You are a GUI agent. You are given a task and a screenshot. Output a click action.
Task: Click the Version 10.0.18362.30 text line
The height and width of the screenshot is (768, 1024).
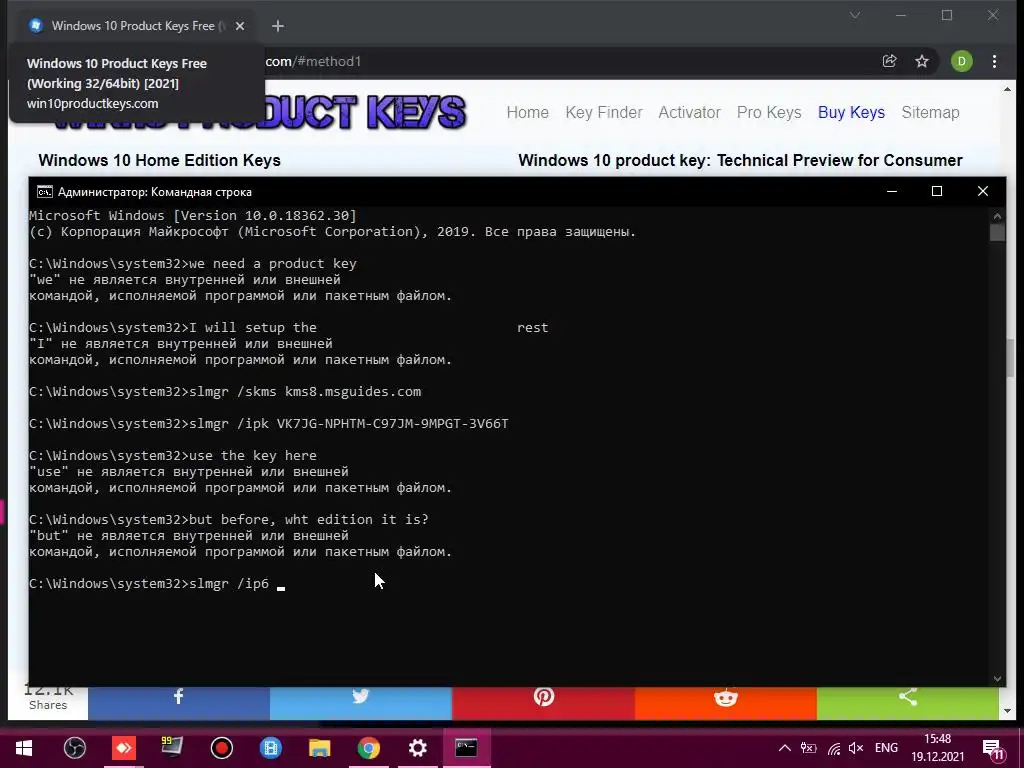click(193, 216)
